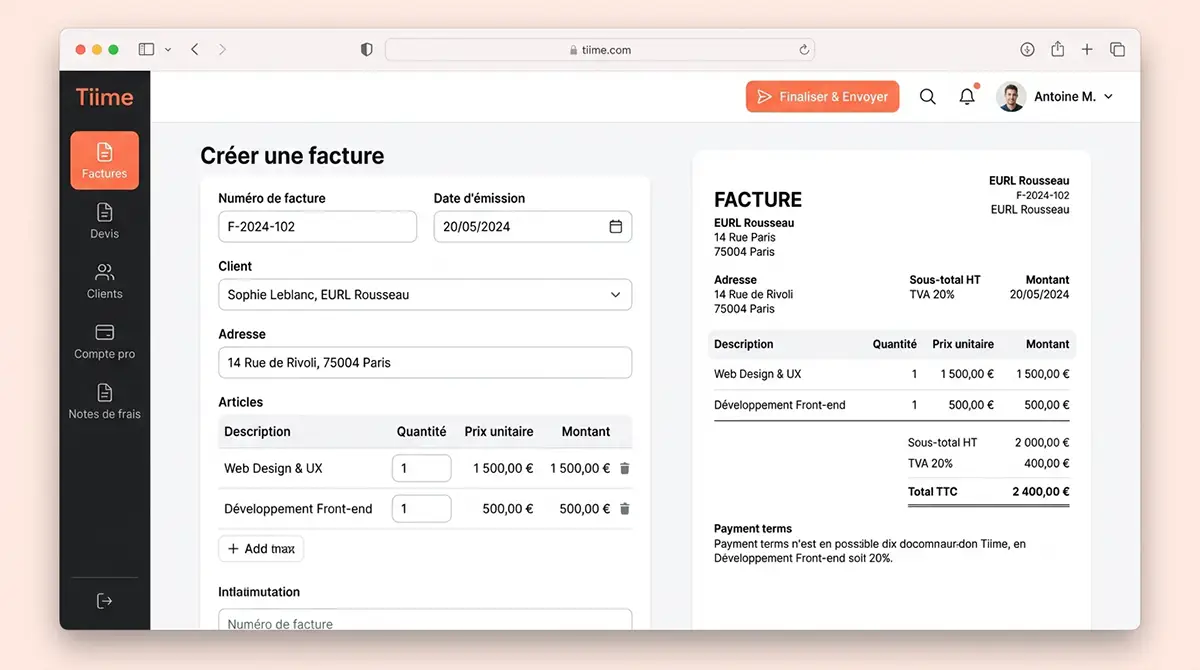Click quantity field for Web Design & UX
The width and height of the screenshot is (1200, 670).
(x=421, y=468)
